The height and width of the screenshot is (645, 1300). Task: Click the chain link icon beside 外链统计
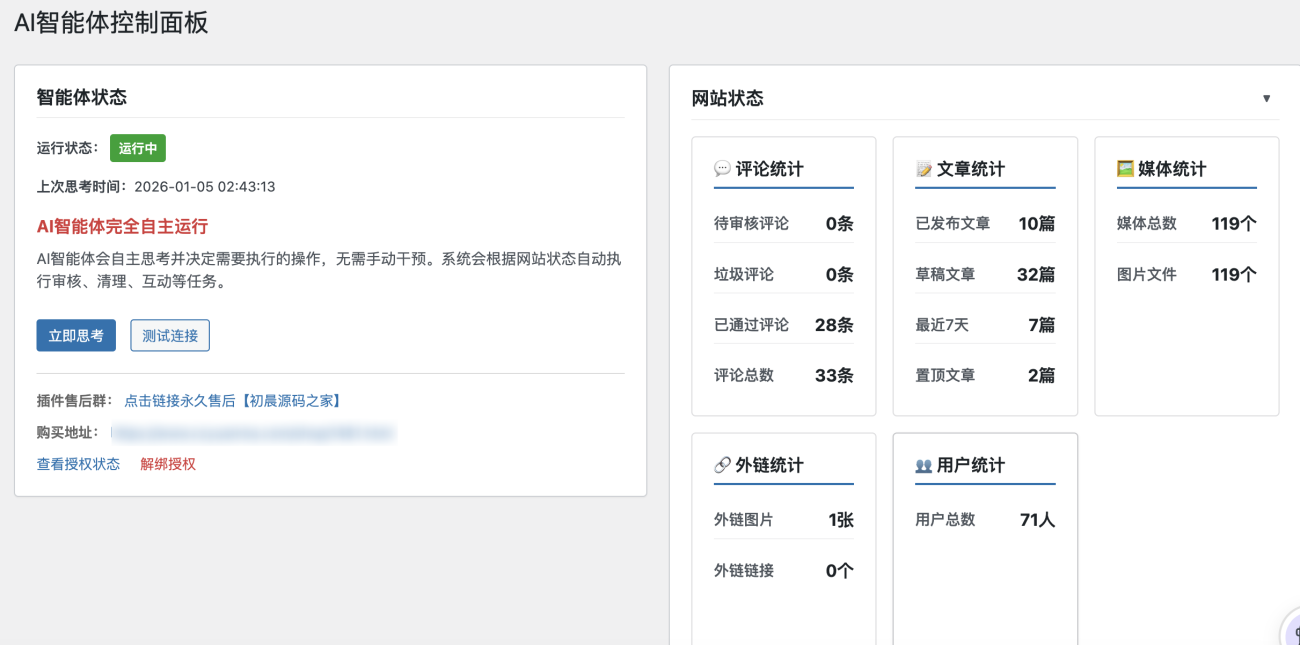(722, 465)
